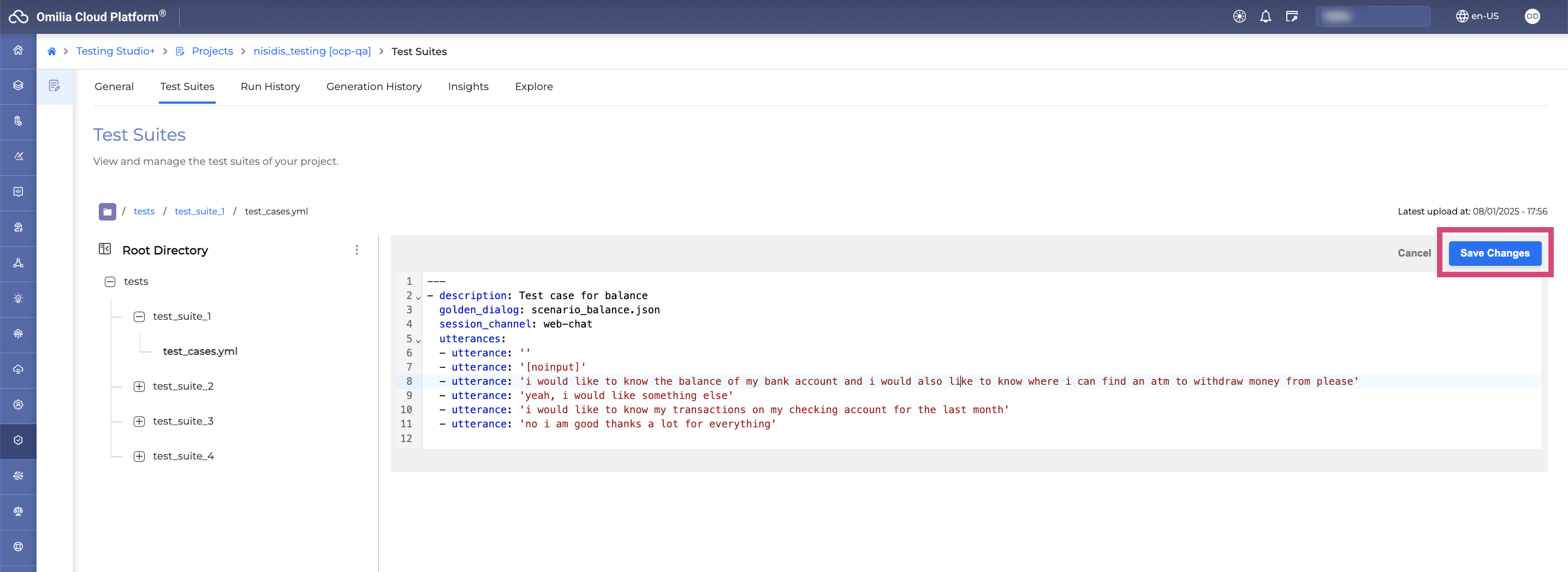Open the language selector globe en-US
This screenshot has width=1568, height=572.
1477,16
